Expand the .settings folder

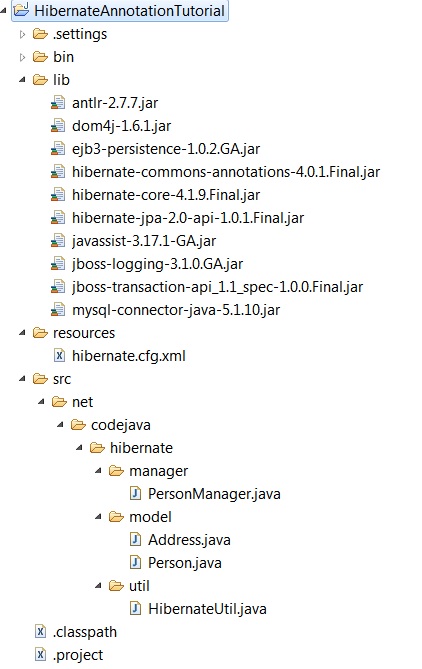[x=23, y=34]
